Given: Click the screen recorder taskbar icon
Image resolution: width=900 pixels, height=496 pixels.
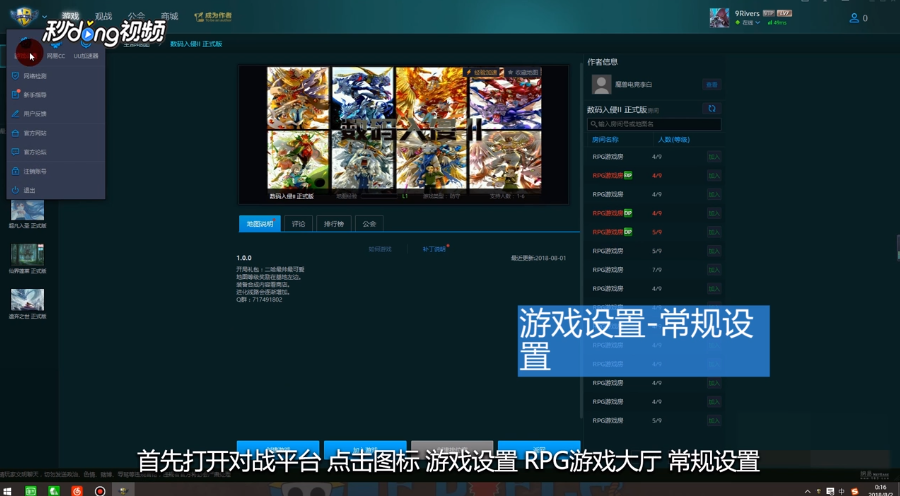Looking at the screenshot, I should click(x=99, y=491).
